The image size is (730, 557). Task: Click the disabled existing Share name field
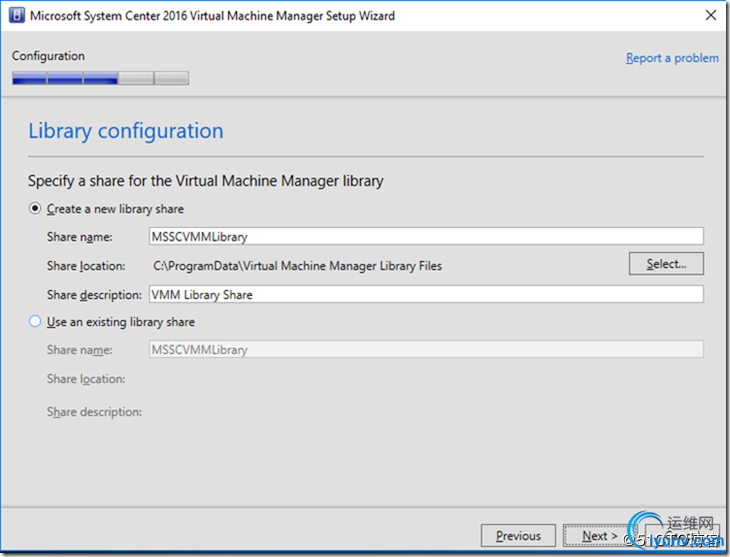[x=426, y=349]
